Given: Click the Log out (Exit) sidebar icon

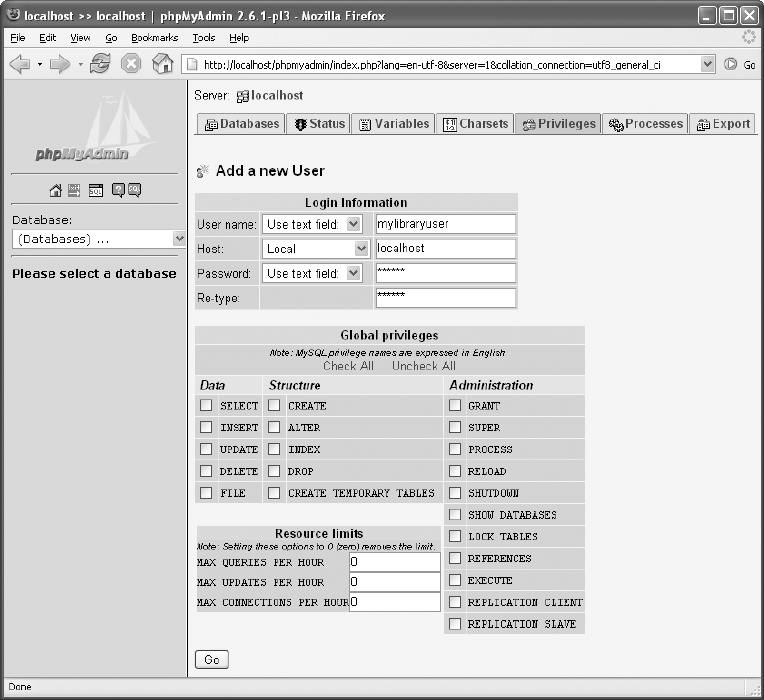Looking at the screenshot, I should point(74,190).
